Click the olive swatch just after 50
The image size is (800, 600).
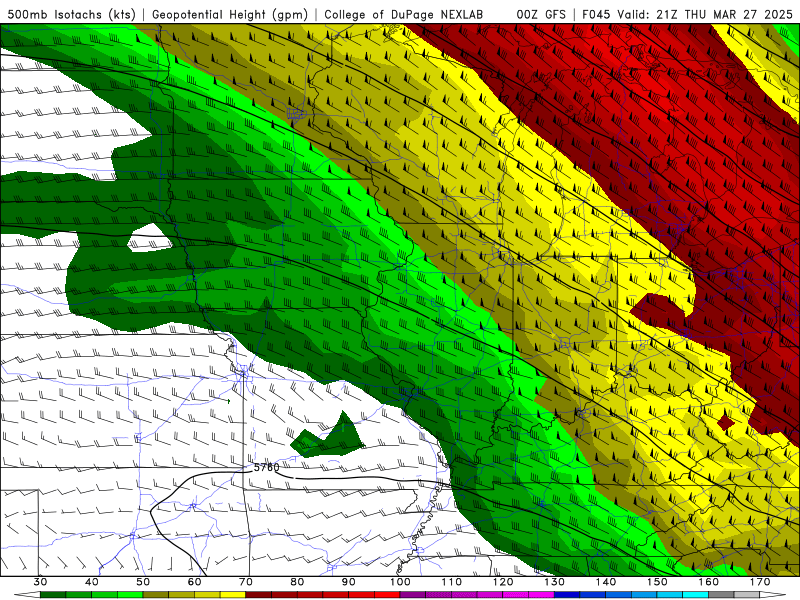point(156,595)
